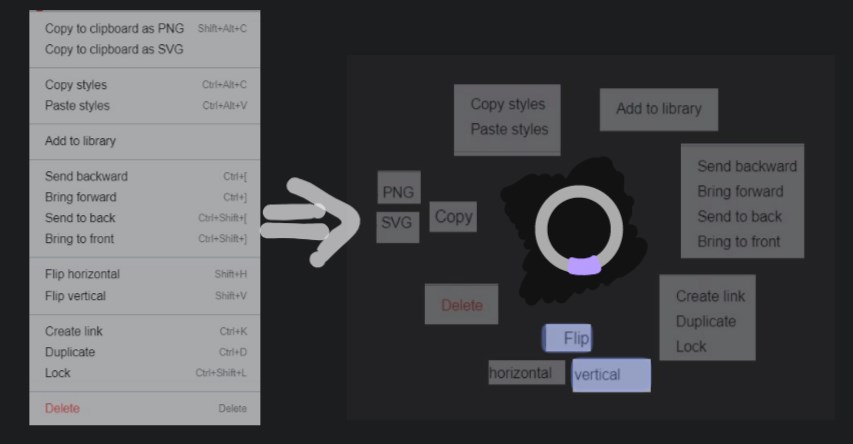Choose 'Copy to clipboard as PNG' in context menu

click(x=145, y=28)
